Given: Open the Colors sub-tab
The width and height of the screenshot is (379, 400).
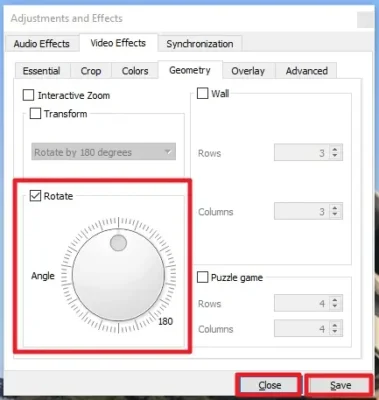Looking at the screenshot, I should [135, 71].
